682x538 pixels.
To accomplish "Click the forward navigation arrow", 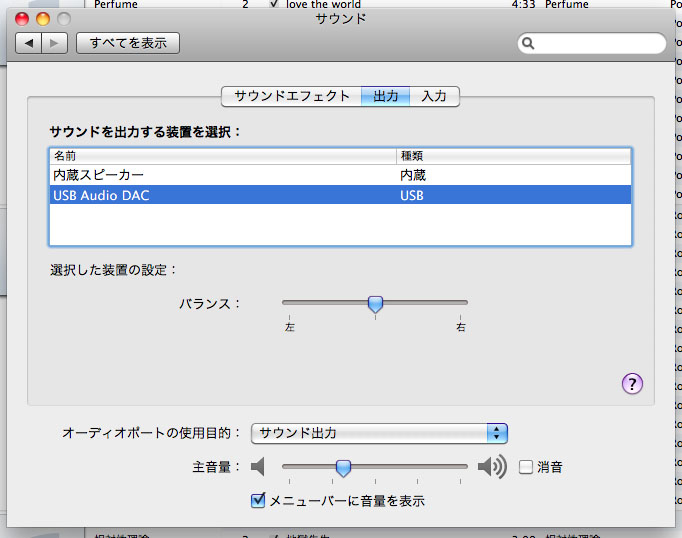I will pyautogui.click(x=55, y=43).
